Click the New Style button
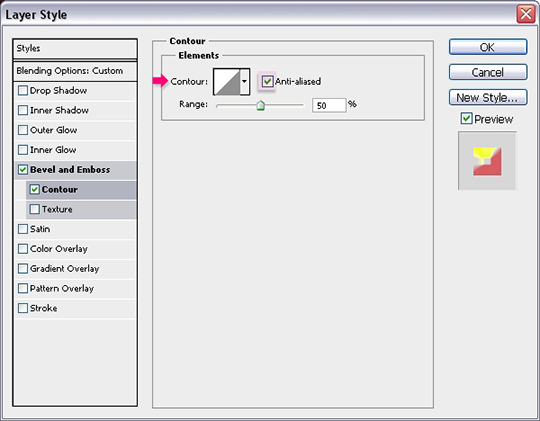Image resolution: width=540 pixels, height=421 pixels. point(488,97)
